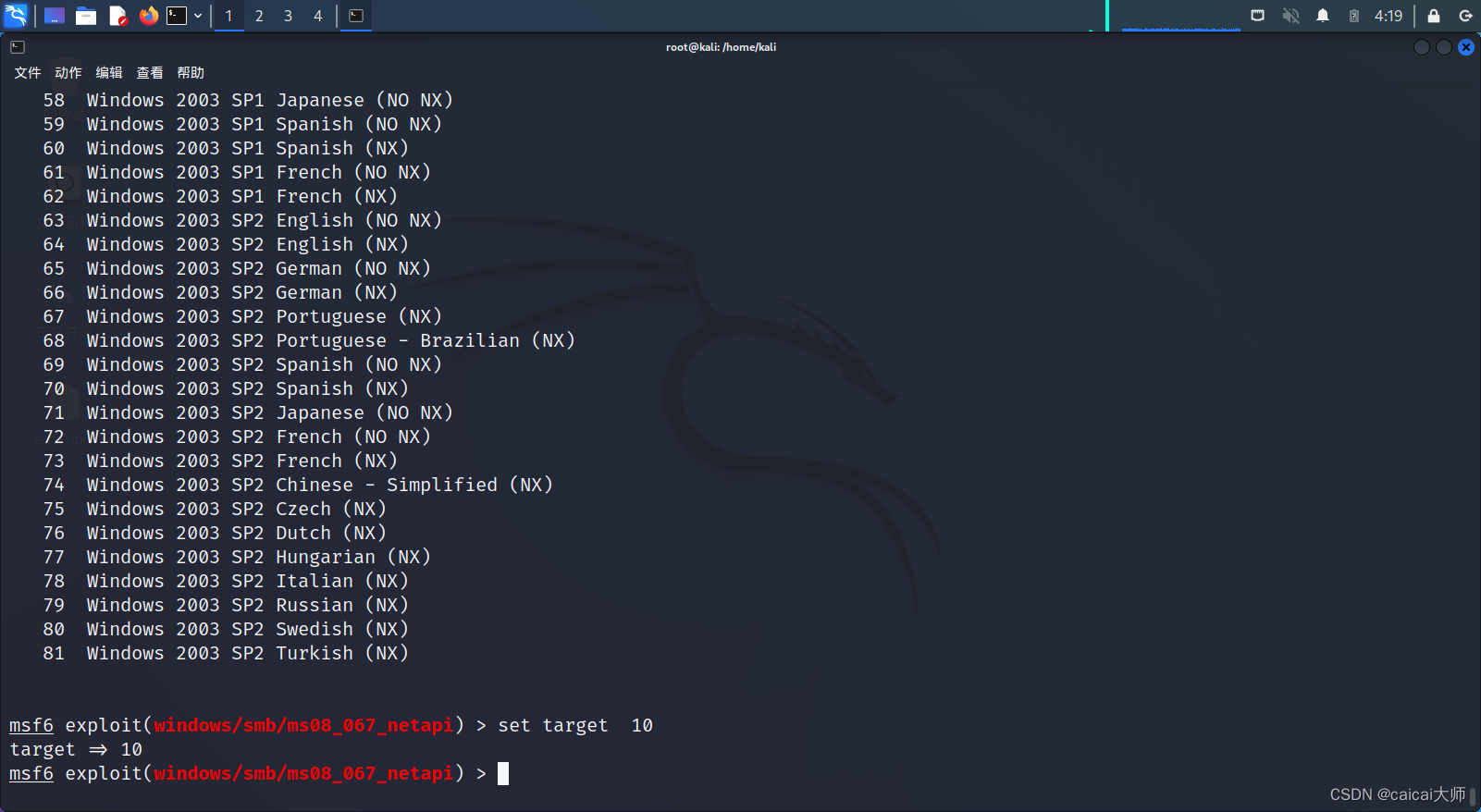
Task: Open the file manager panel icon
Action: tap(86, 16)
